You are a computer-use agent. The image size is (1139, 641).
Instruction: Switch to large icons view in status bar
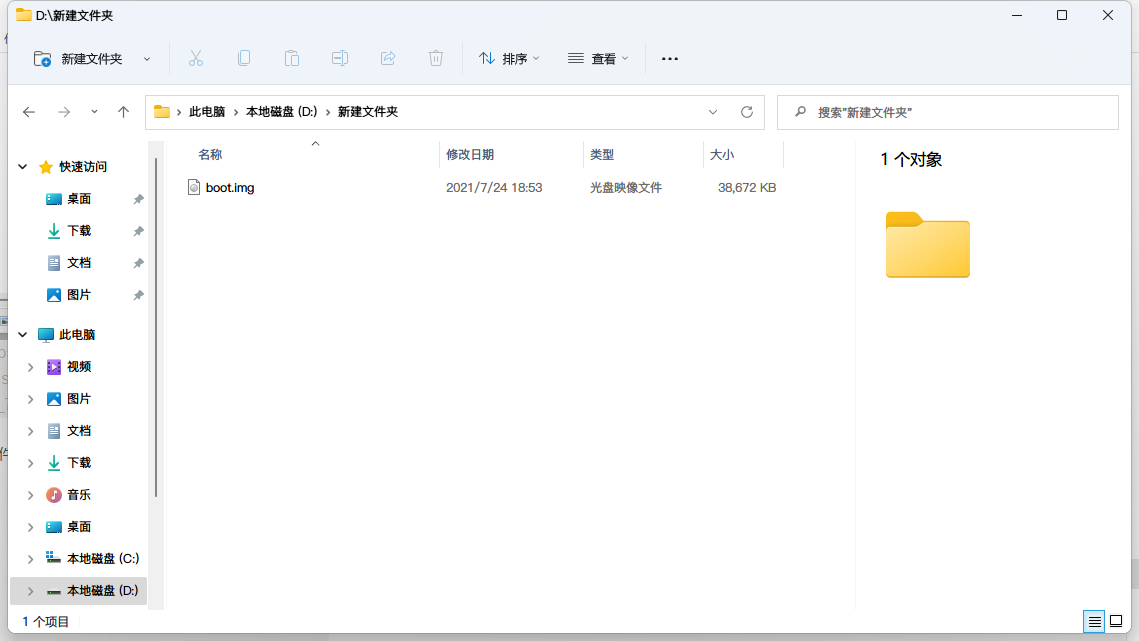(1116, 621)
